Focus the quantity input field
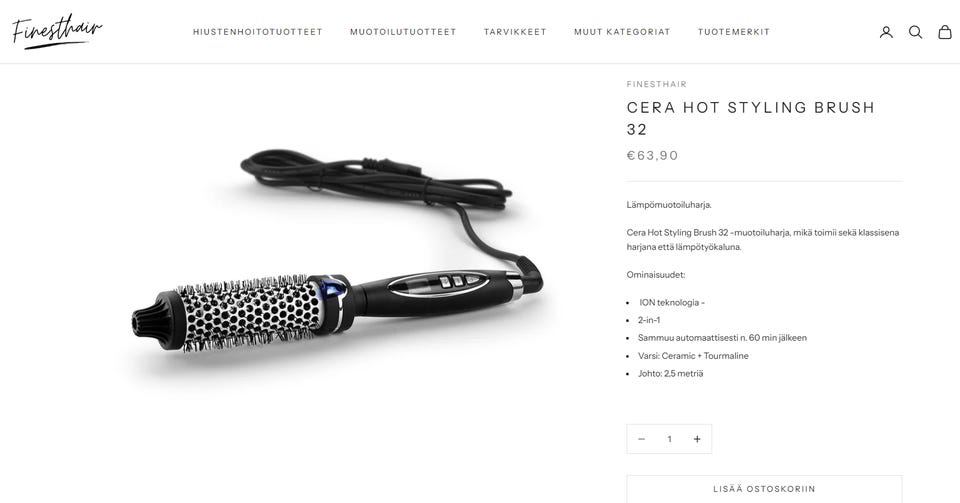Image resolution: width=960 pixels, height=503 pixels. click(669, 439)
